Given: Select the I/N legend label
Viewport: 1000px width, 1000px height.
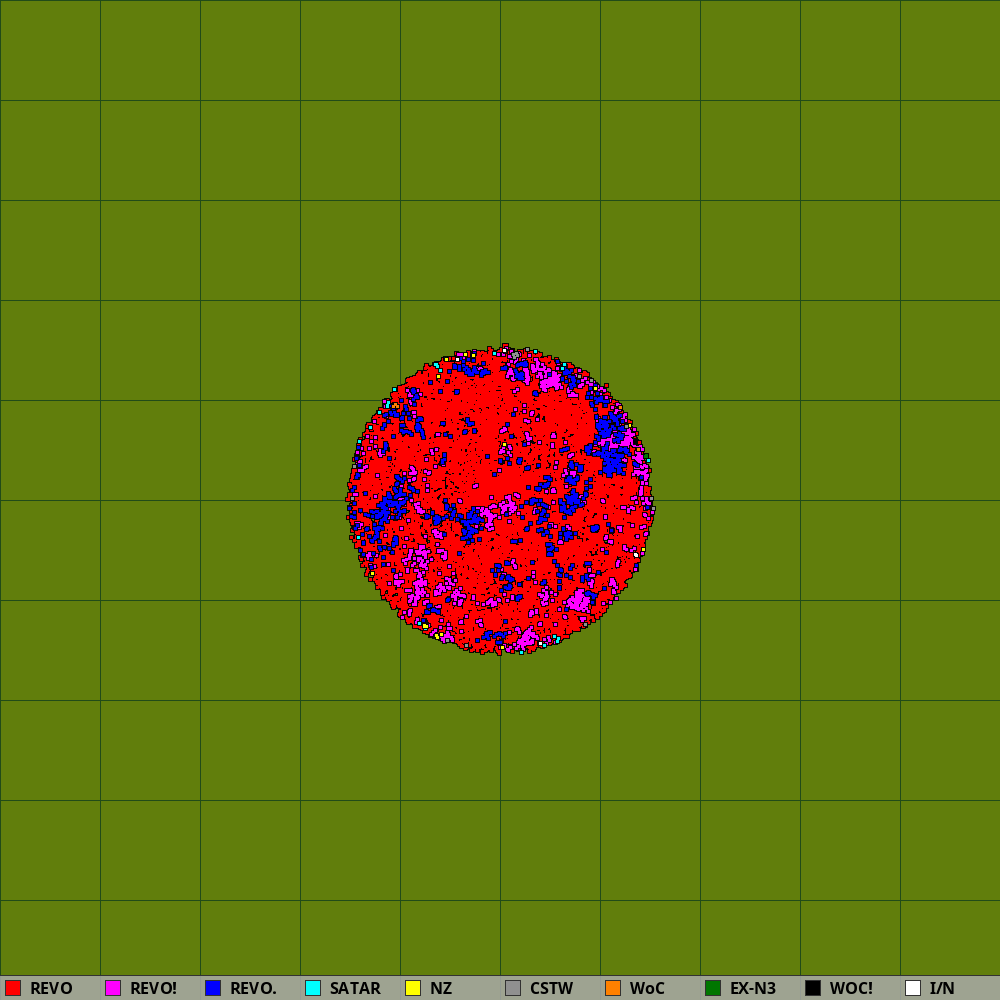Looking at the screenshot, I should 942,989.
